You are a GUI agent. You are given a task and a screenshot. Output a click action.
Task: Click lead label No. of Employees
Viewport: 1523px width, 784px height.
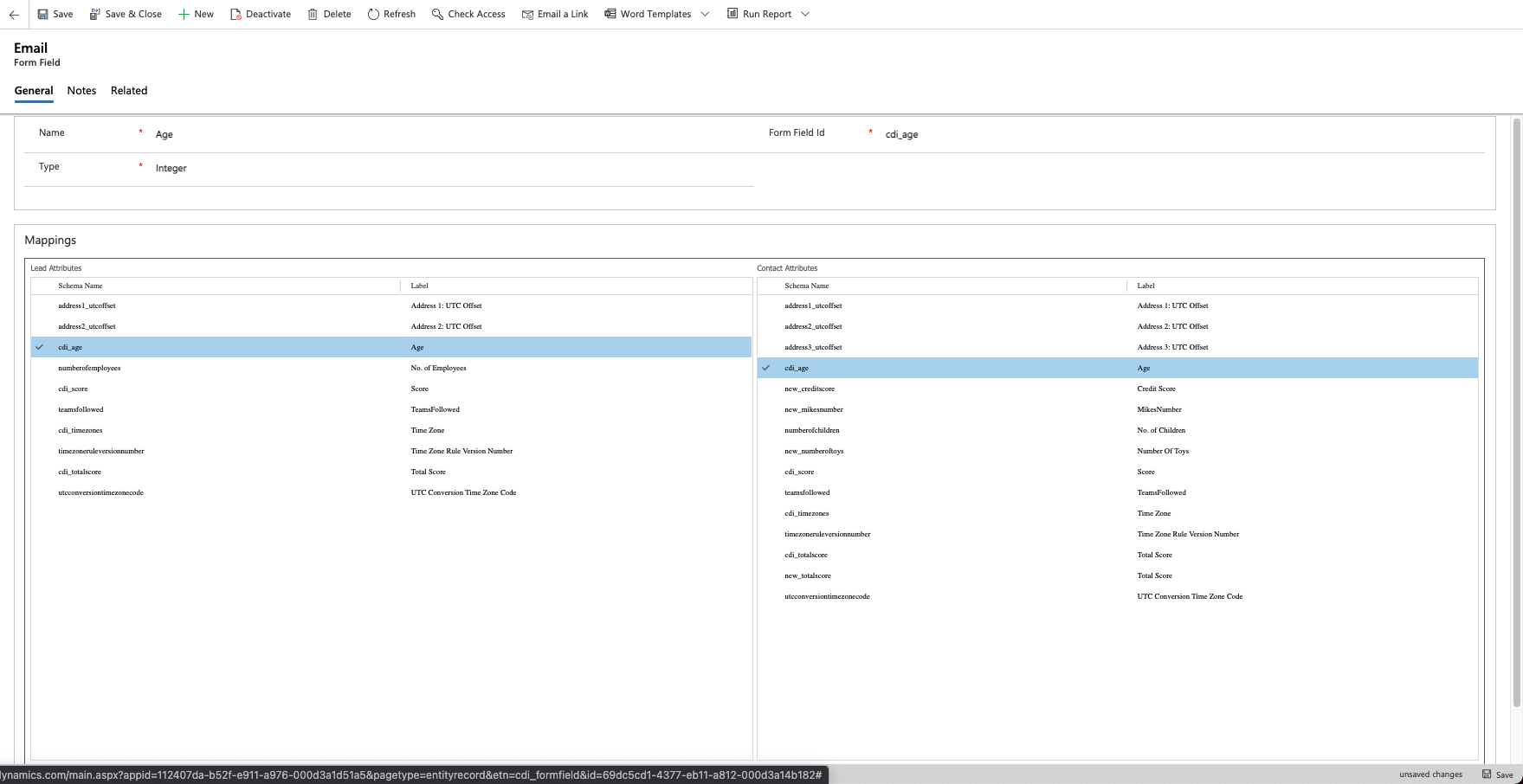point(438,368)
